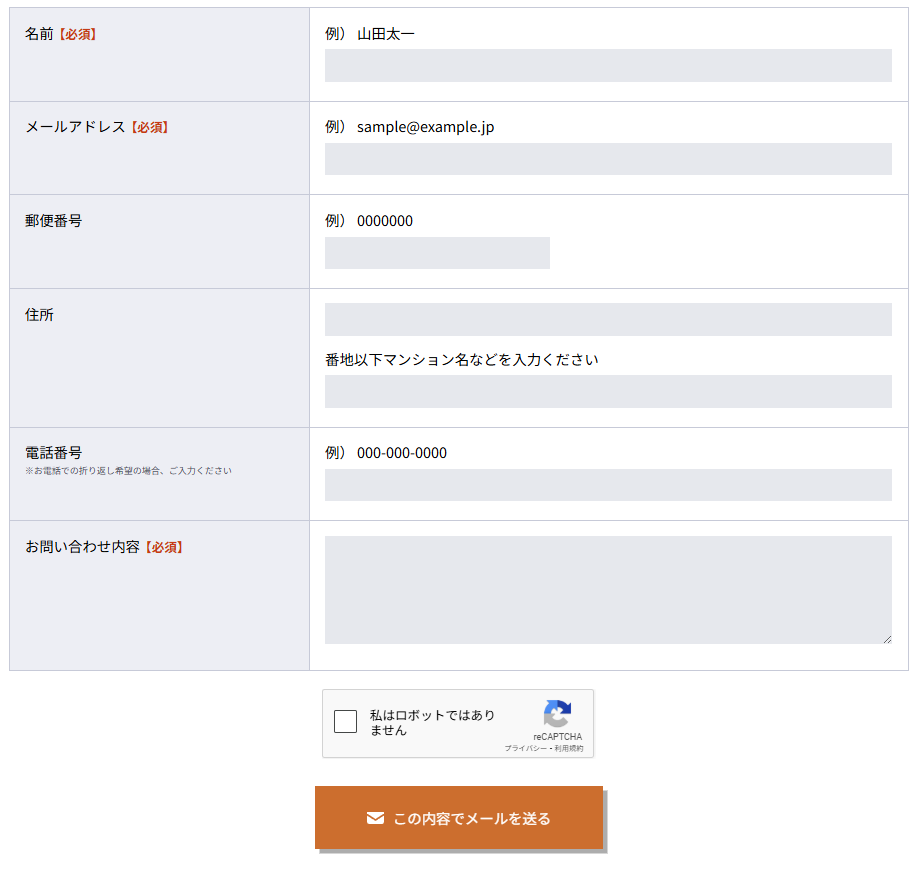Click the textarea resize handle
Screen dimensions: 917x875
click(887, 639)
